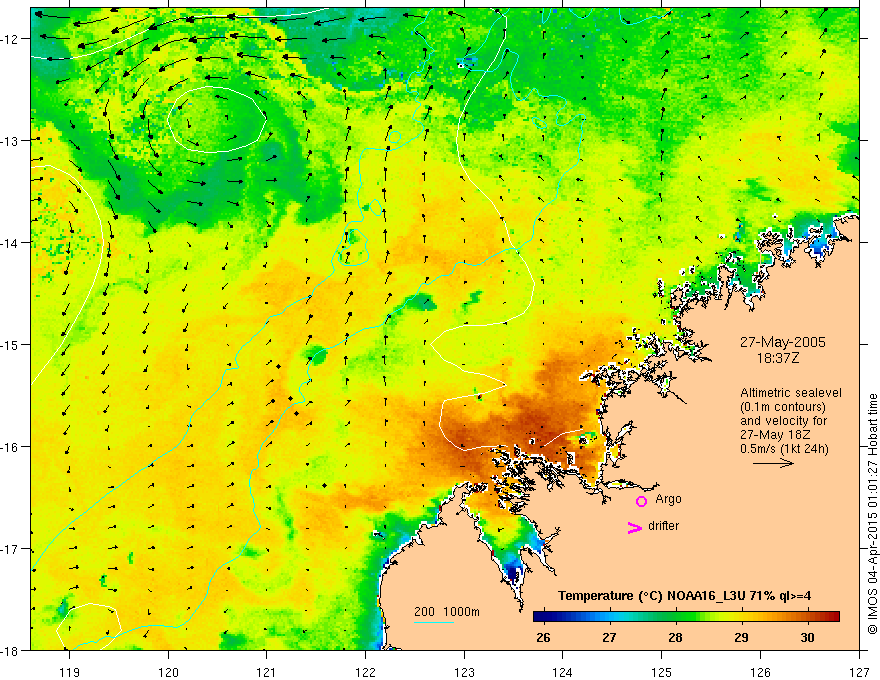Click colorbar tick value 28
Image resolution: width=880 pixels, height=680 pixels.
[x=675, y=637]
